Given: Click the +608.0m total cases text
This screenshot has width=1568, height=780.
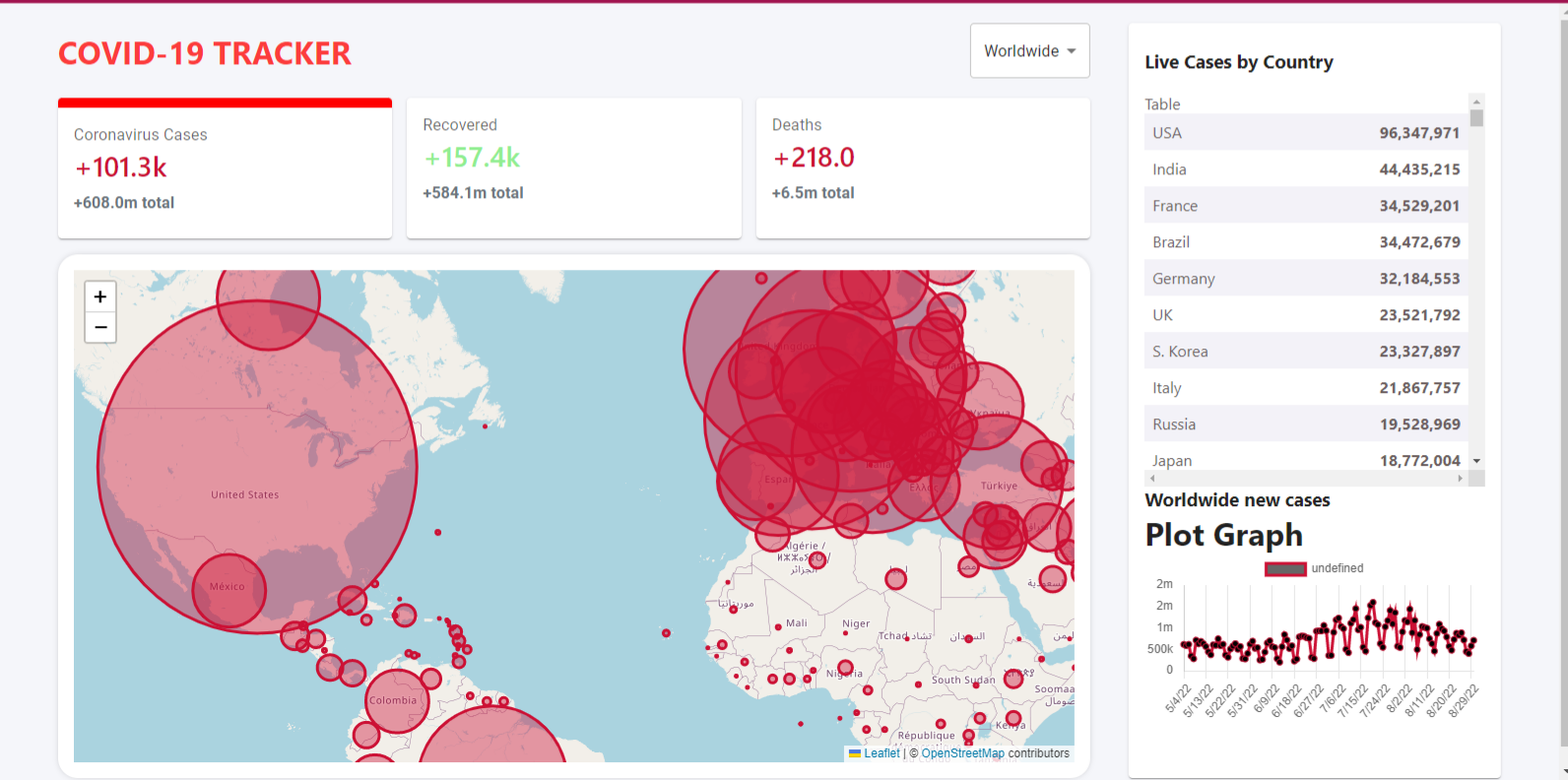Looking at the screenshot, I should click(124, 203).
